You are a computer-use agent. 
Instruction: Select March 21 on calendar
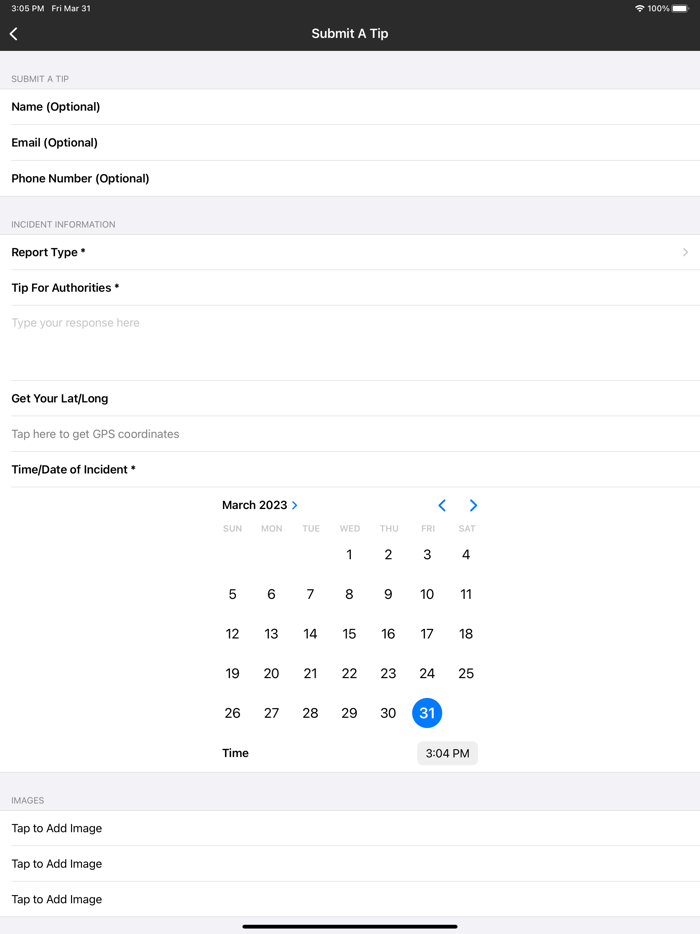coord(310,673)
